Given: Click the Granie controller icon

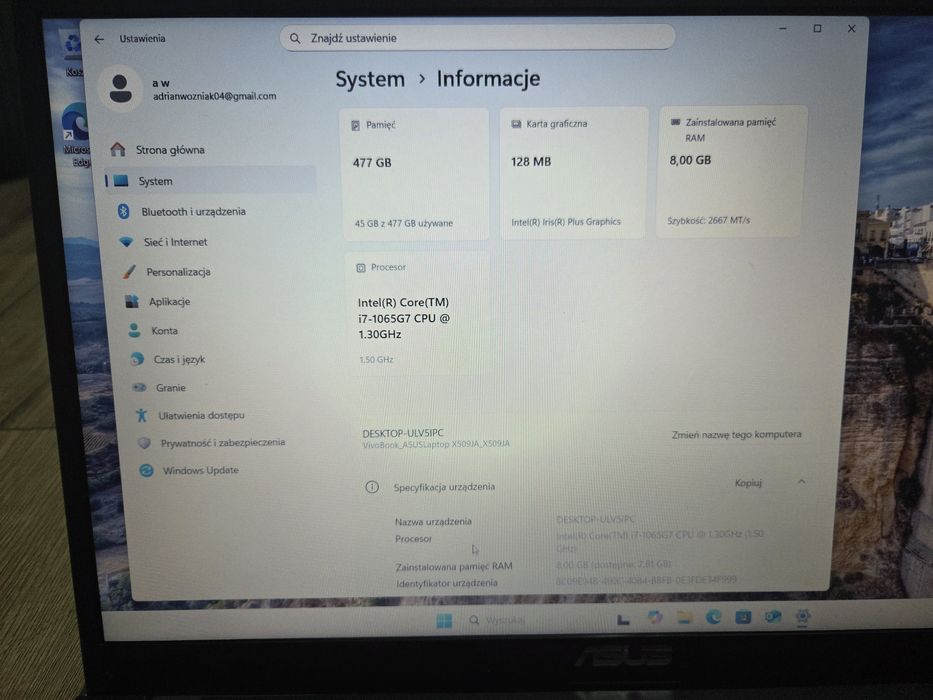Looking at the screenshot, I should (140, 388).
